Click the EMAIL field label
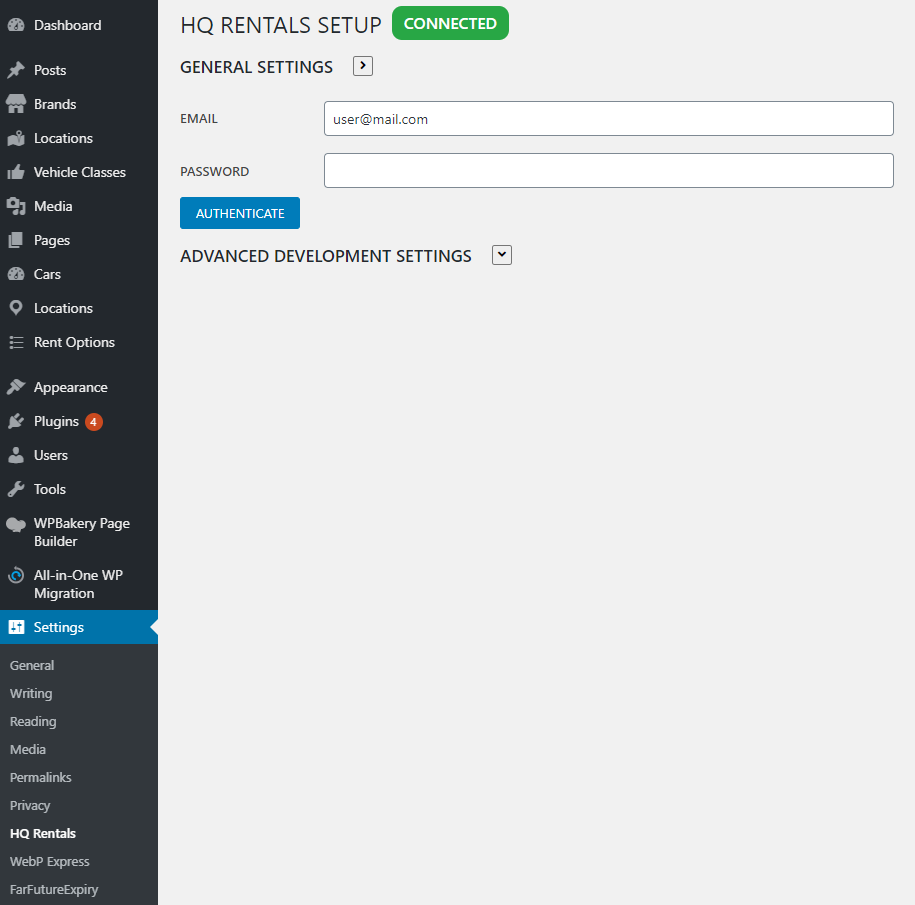This screenshot has height=905, width=915. pos(199,118)
